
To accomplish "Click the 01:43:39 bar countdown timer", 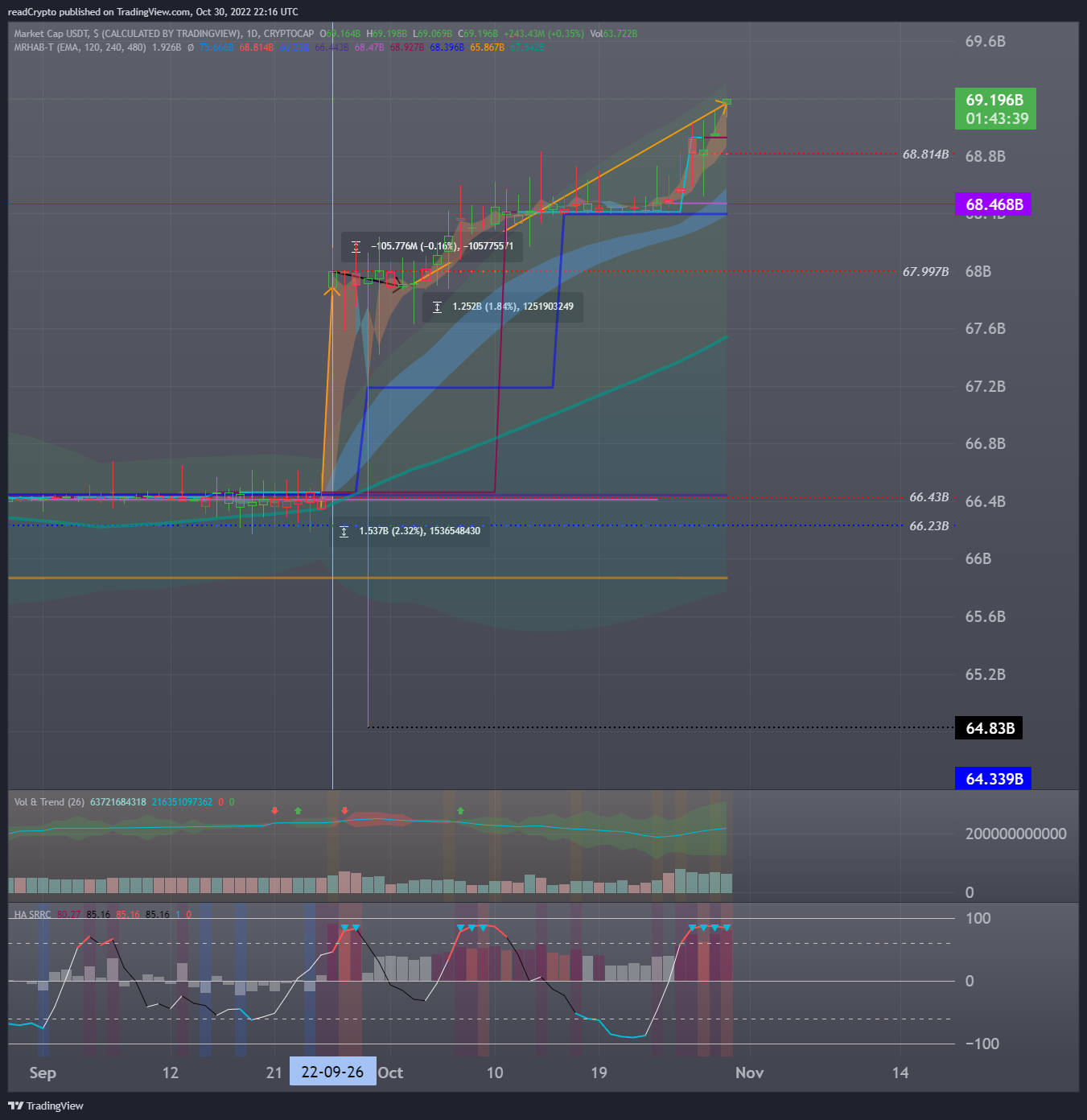I will [x=997, y=118].
